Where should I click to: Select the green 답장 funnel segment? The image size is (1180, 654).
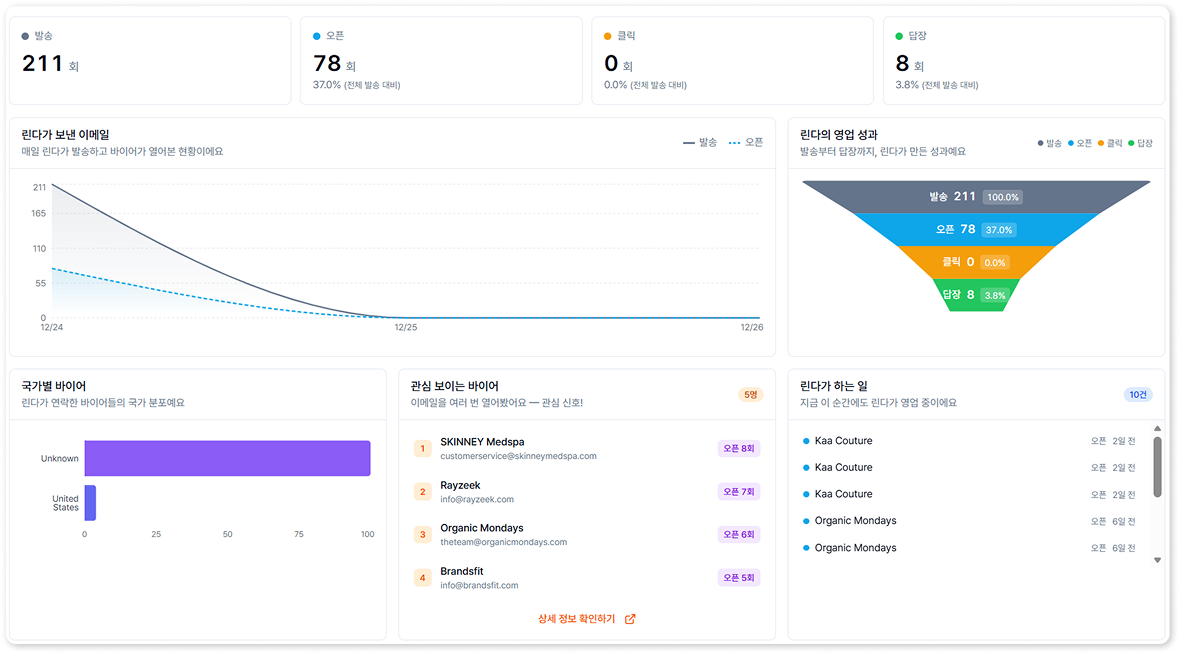coord(975,295)
